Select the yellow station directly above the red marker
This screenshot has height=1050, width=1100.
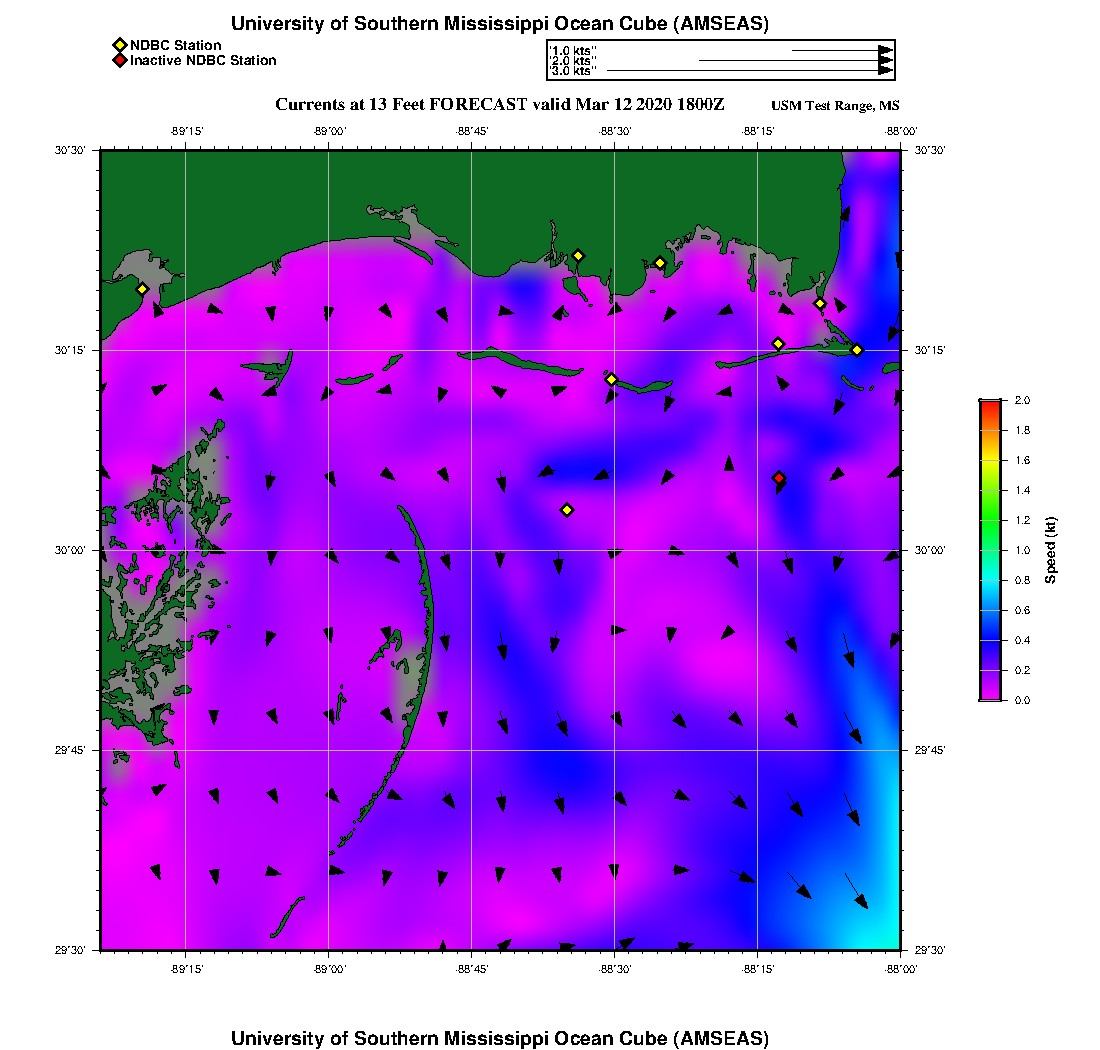pos(778,344)
